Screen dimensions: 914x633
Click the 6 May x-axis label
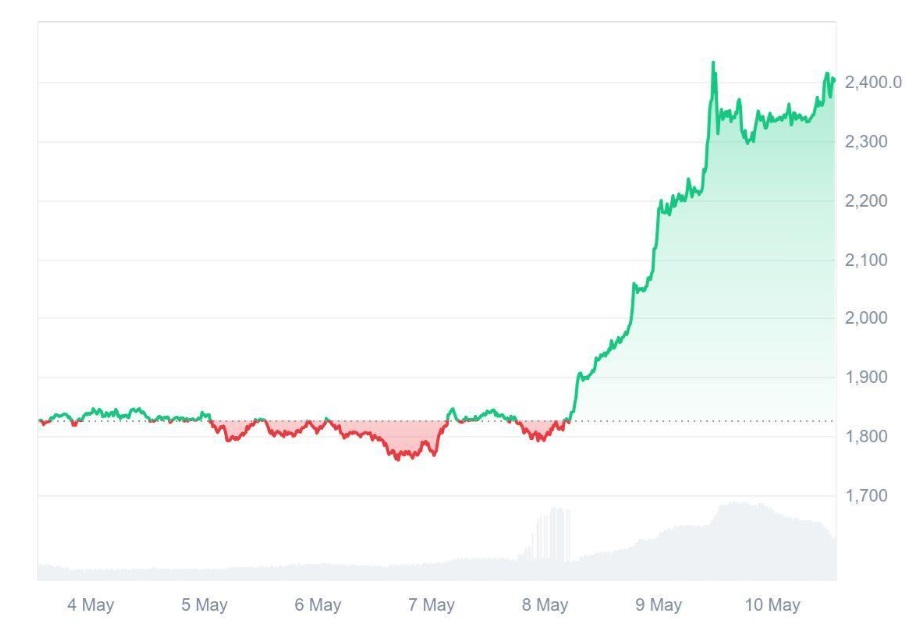[318, 605]
